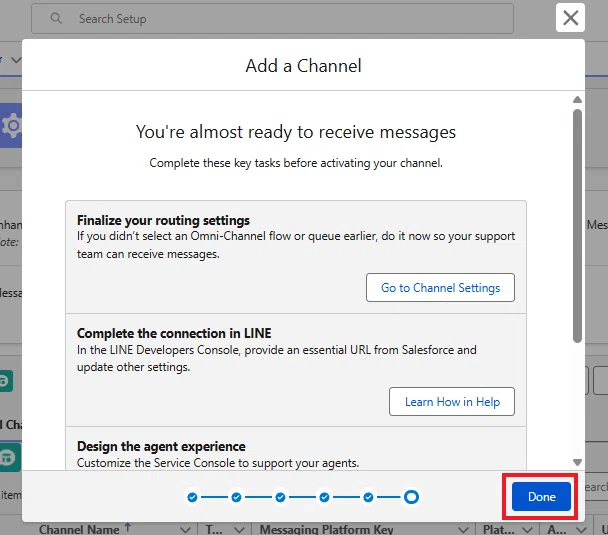Screen dimensions: 608x535
Task: Select the current final step indicator
Action: click(x=411, y=497)
